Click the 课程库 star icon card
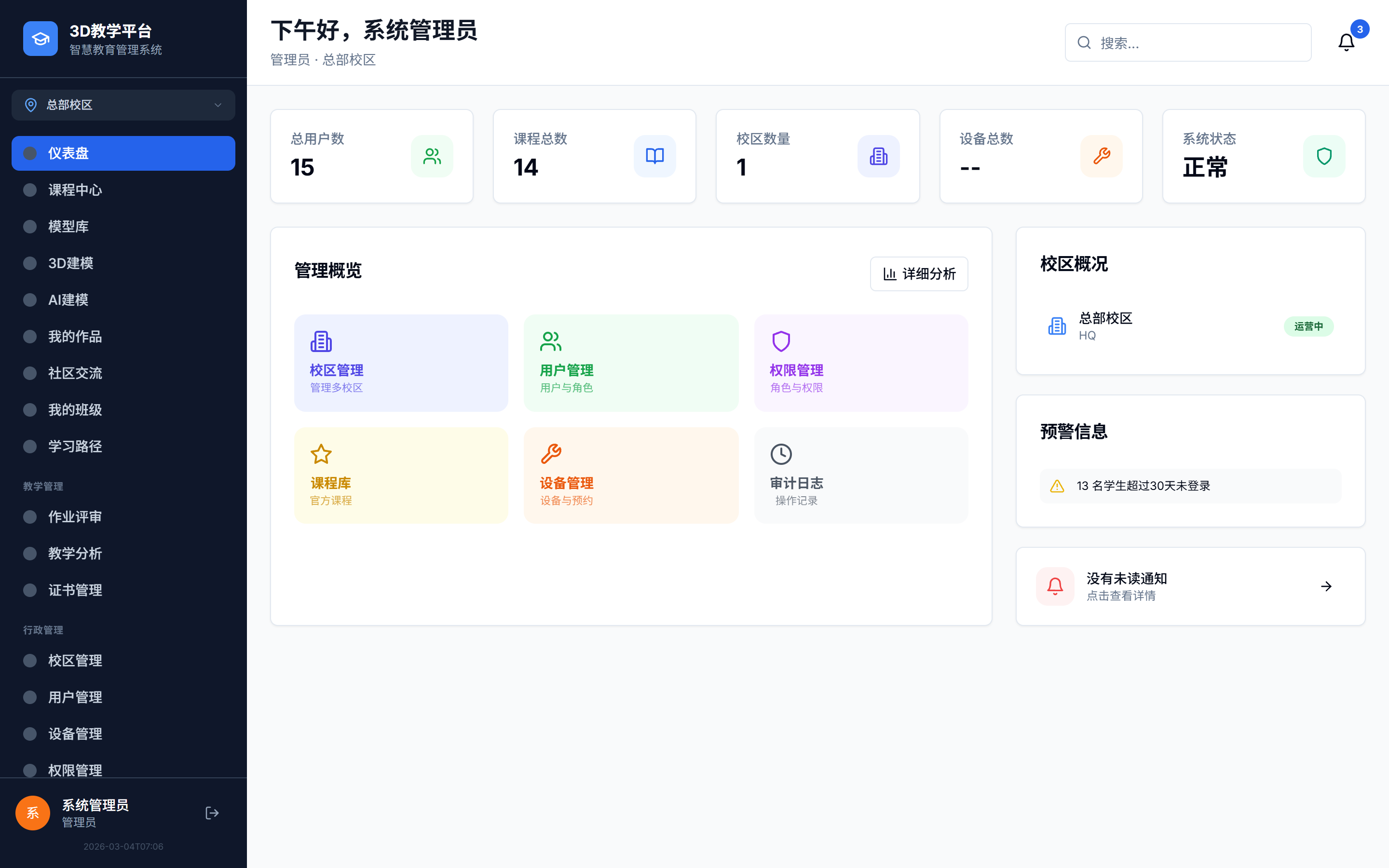The image size is (1389, 868). pos(321,453)
